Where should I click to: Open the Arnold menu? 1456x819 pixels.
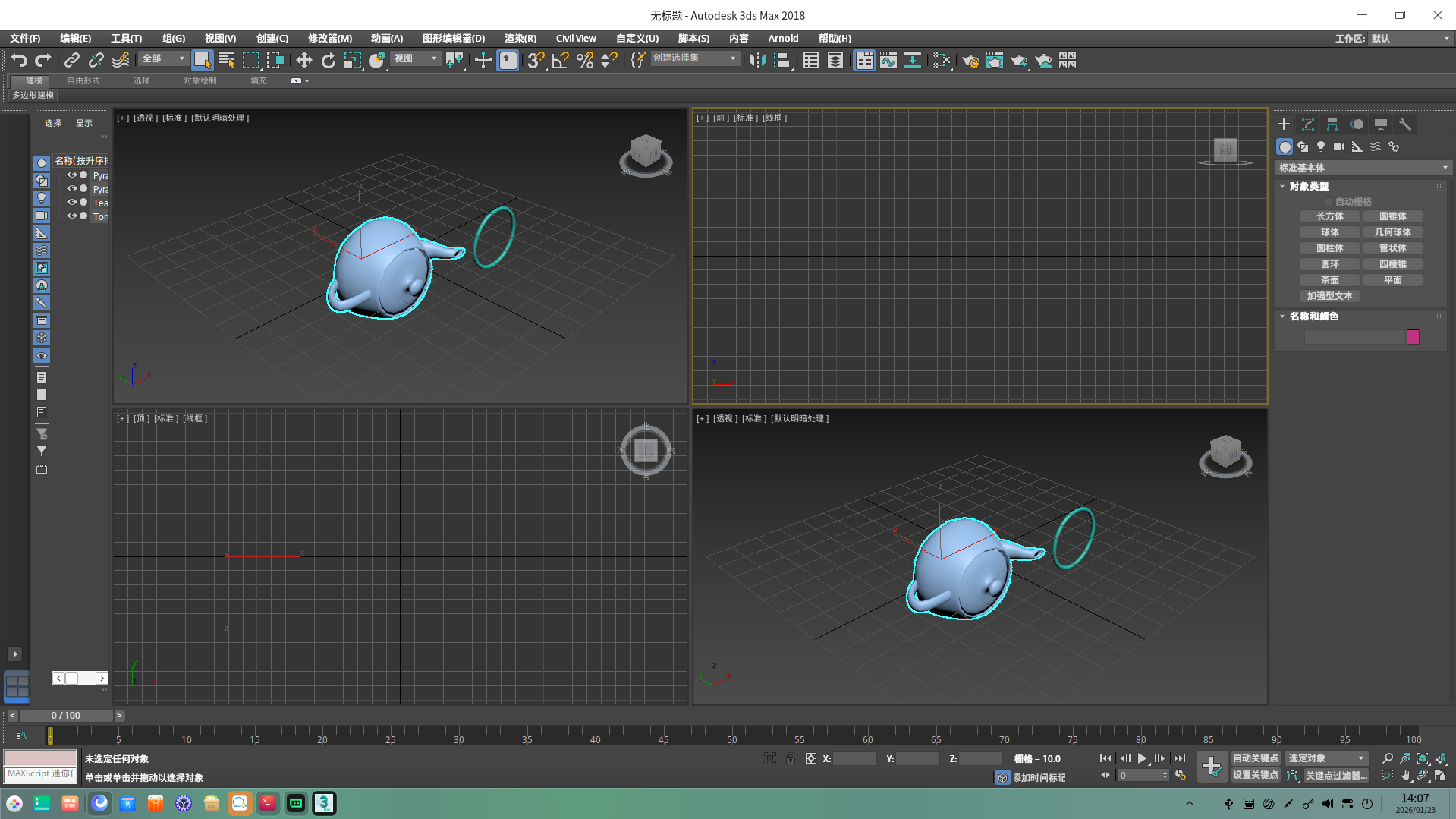coord(783,39)
